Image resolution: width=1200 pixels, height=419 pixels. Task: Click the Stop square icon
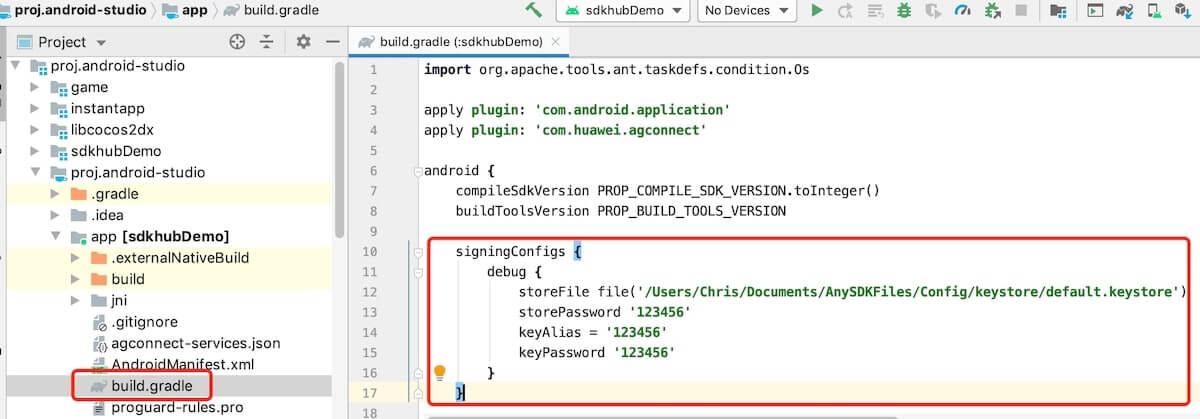pyautogui.click(x=1020, y=10)
